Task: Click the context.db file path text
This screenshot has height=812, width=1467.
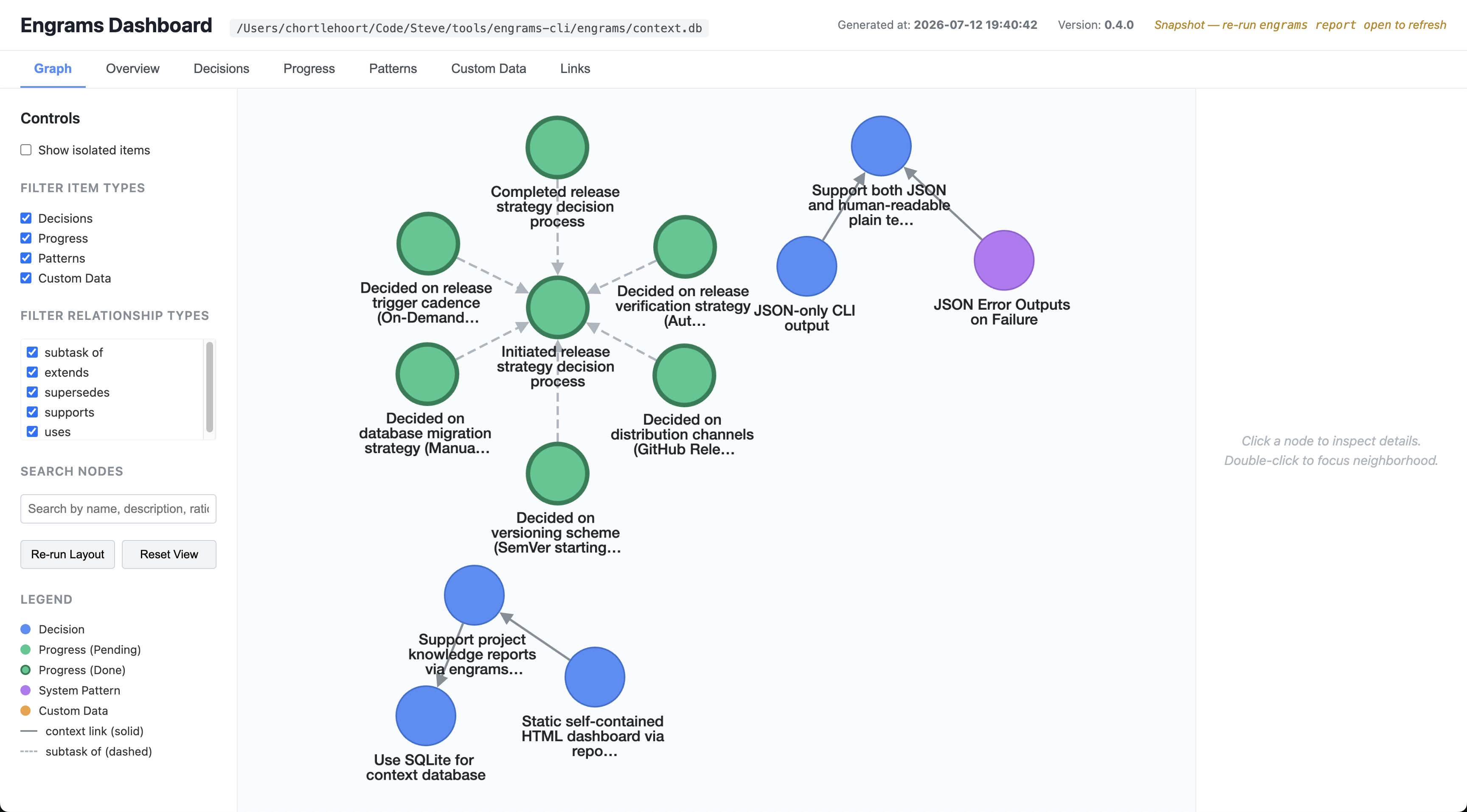Action: (x=469, y=28)
